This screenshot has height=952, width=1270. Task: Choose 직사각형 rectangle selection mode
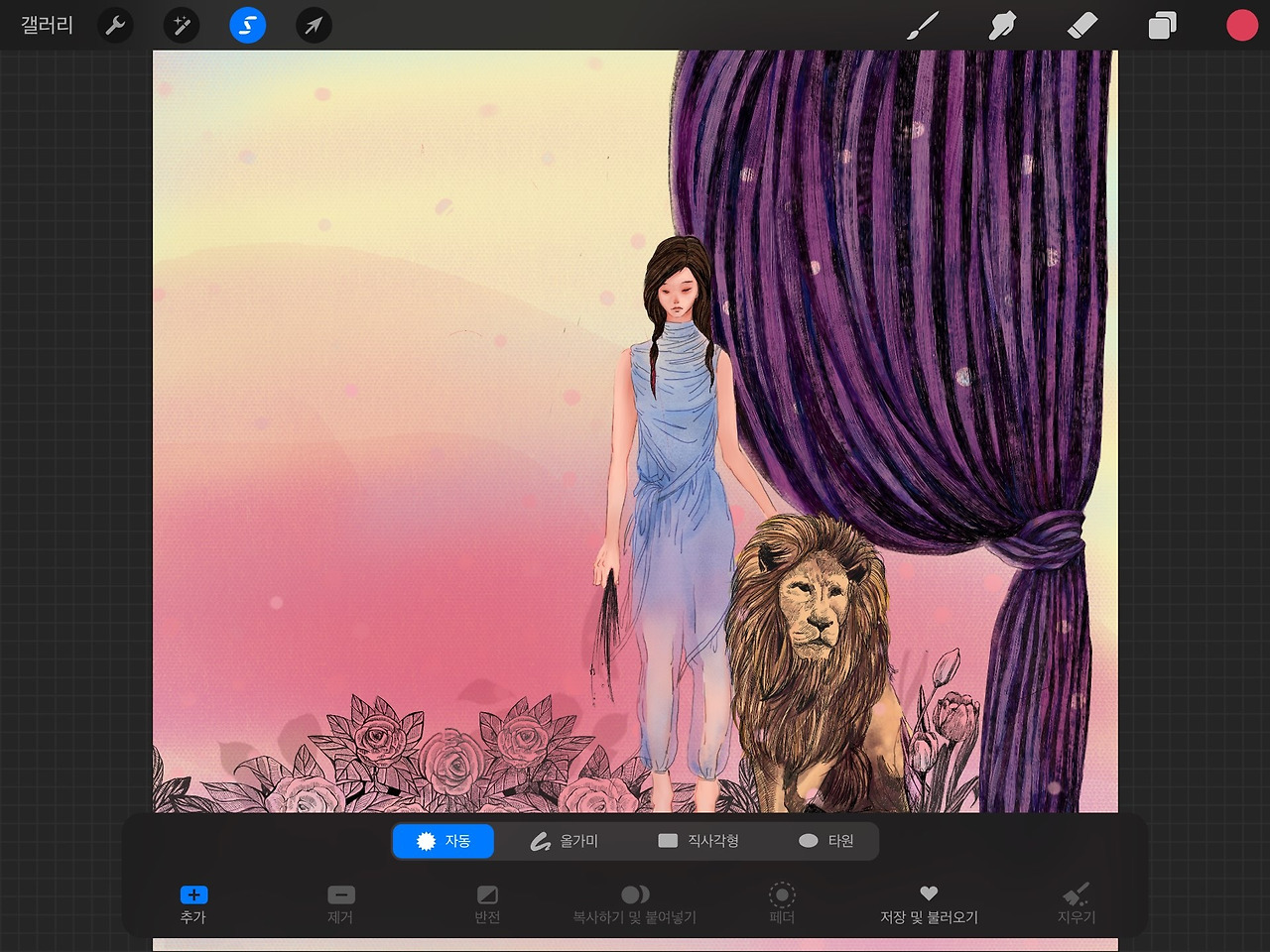698,841
